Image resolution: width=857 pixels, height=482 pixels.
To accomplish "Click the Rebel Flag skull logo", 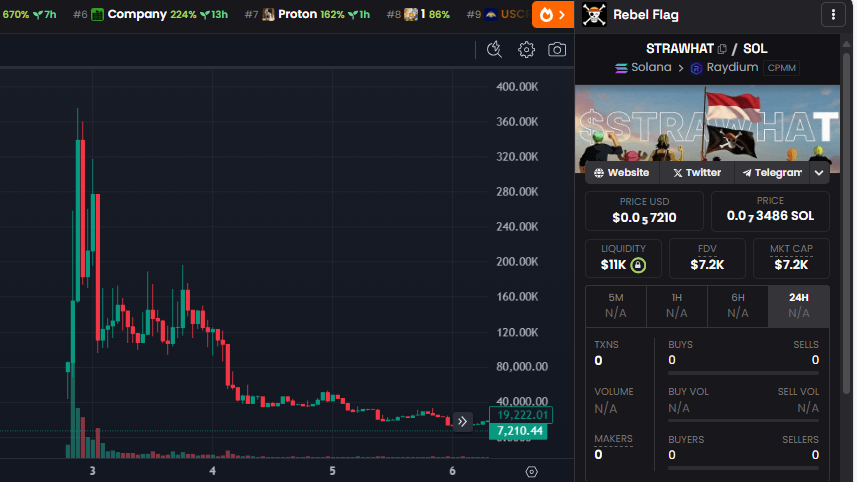I will click(x=594, y=15).
